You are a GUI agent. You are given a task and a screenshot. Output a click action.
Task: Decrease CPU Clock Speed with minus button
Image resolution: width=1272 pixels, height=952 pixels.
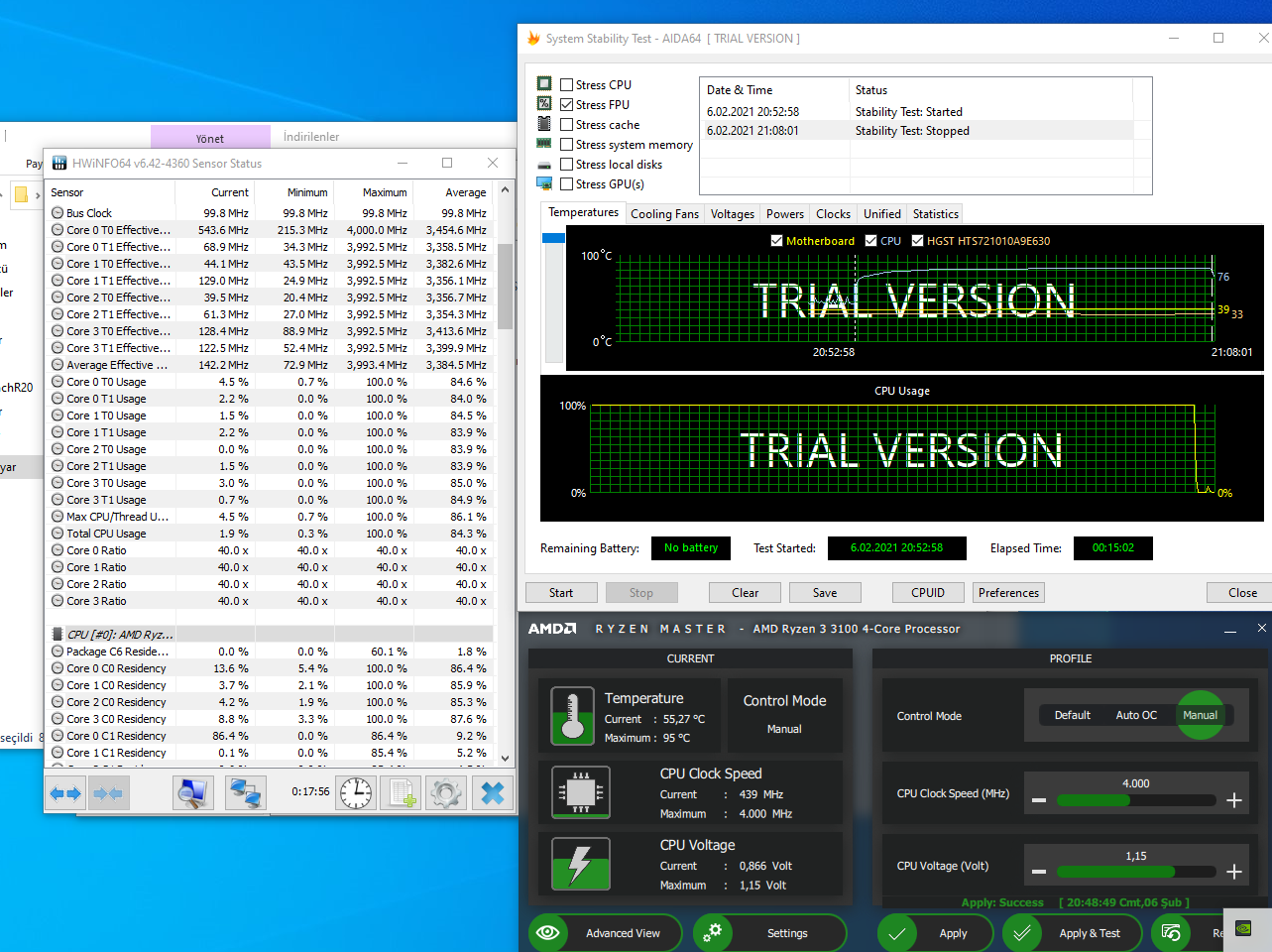tap(1039, 800)
